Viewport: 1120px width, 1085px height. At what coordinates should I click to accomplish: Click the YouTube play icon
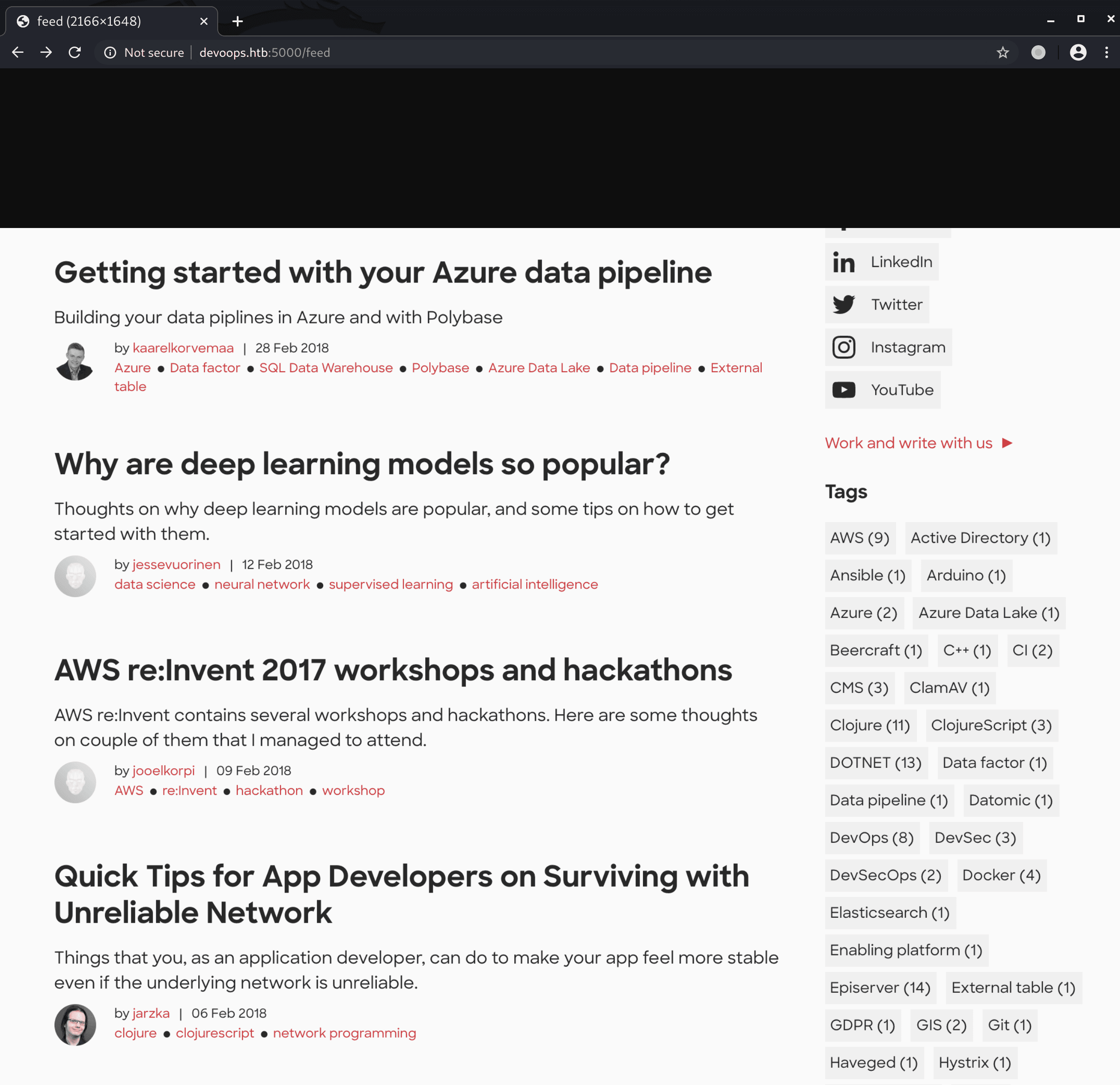pyautogui.click(x=843, y=390)
